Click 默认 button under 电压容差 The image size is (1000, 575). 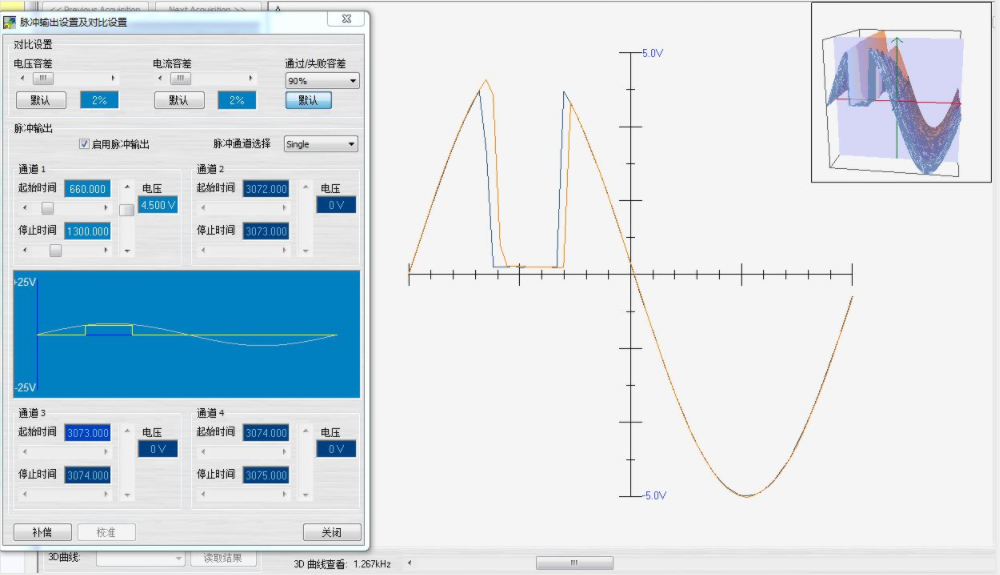pos(41,100)
